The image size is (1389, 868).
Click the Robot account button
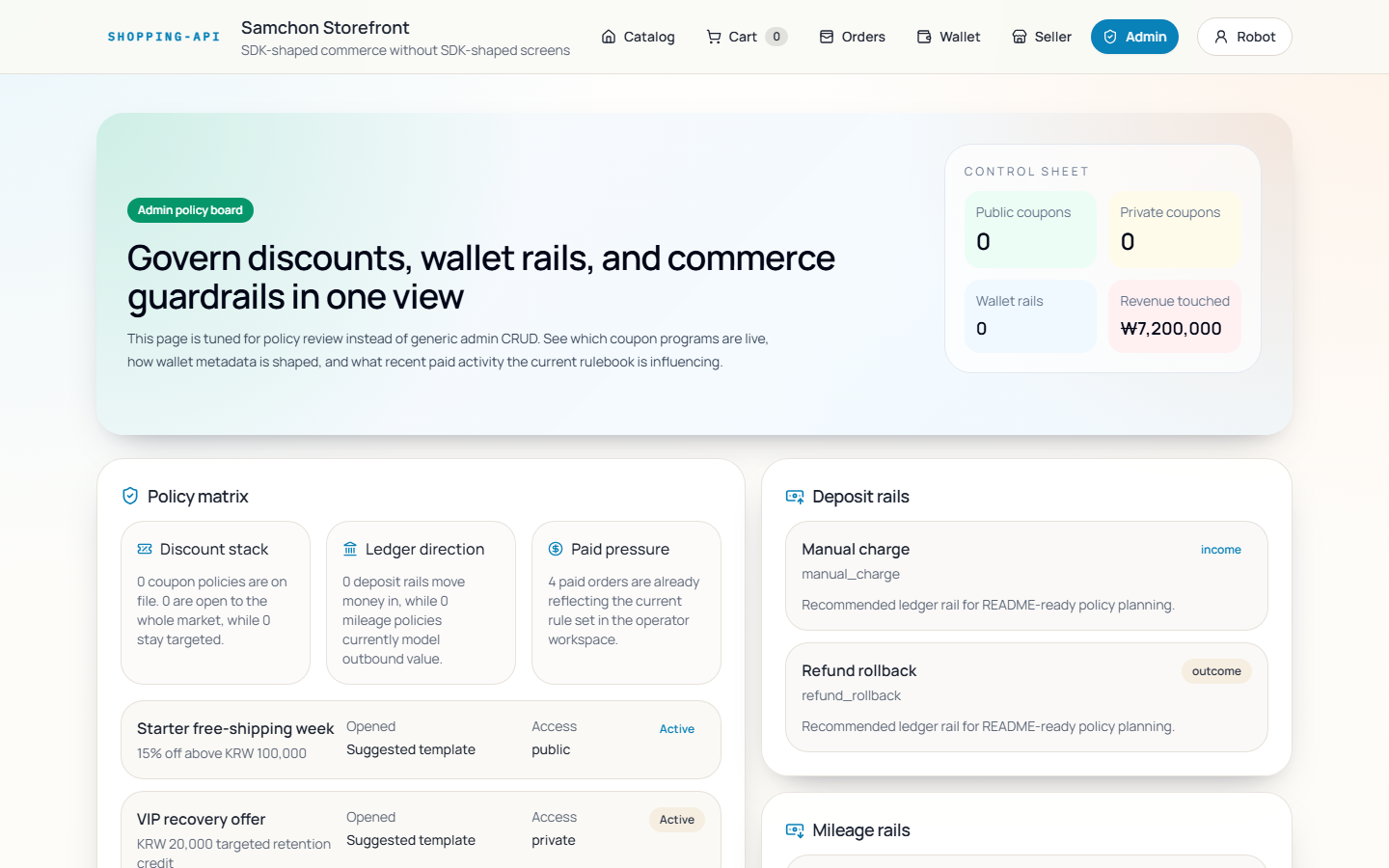point(1244,37)
